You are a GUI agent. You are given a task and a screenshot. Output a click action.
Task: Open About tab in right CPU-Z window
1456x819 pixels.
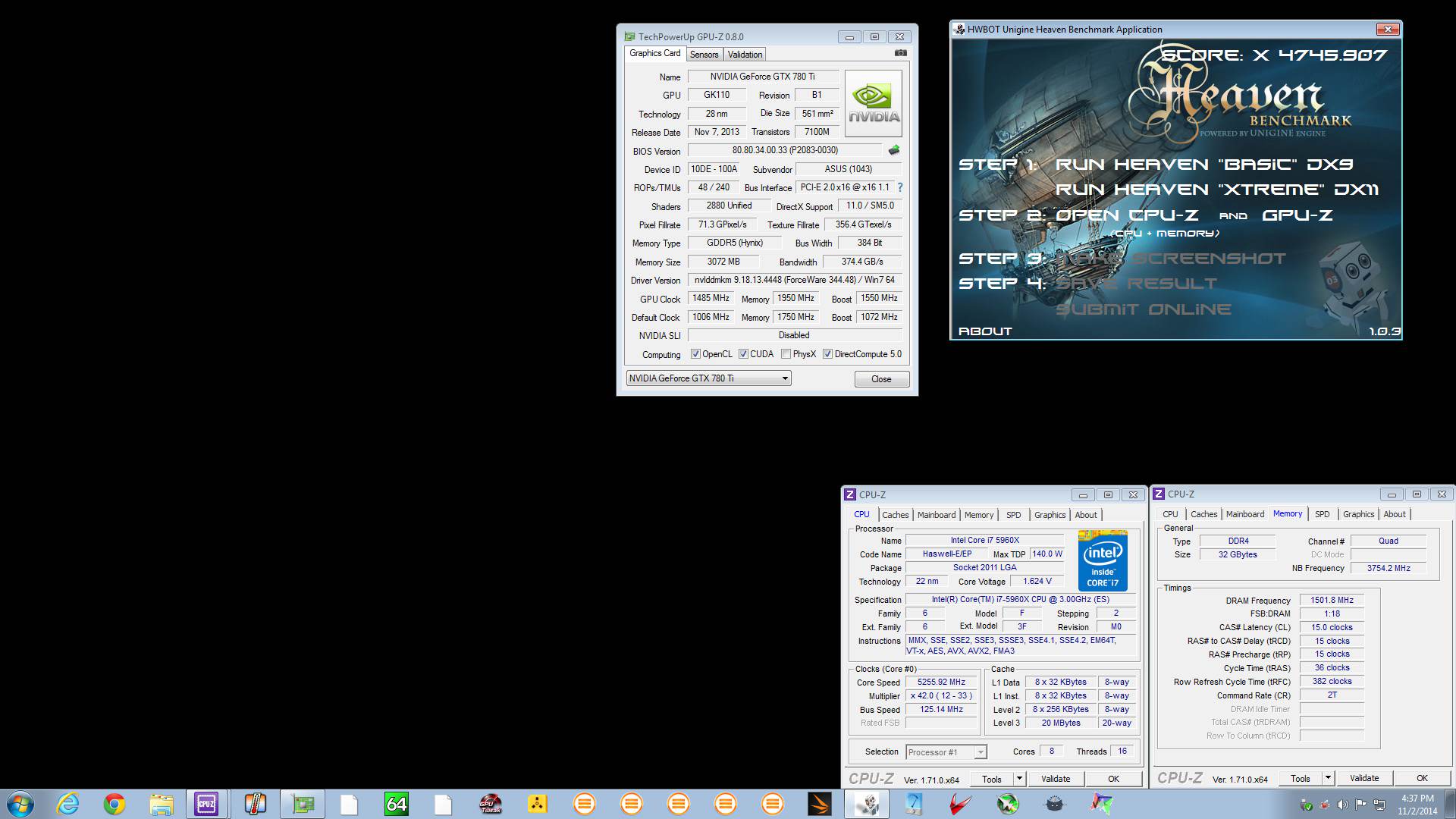(x=1395, y=514)
